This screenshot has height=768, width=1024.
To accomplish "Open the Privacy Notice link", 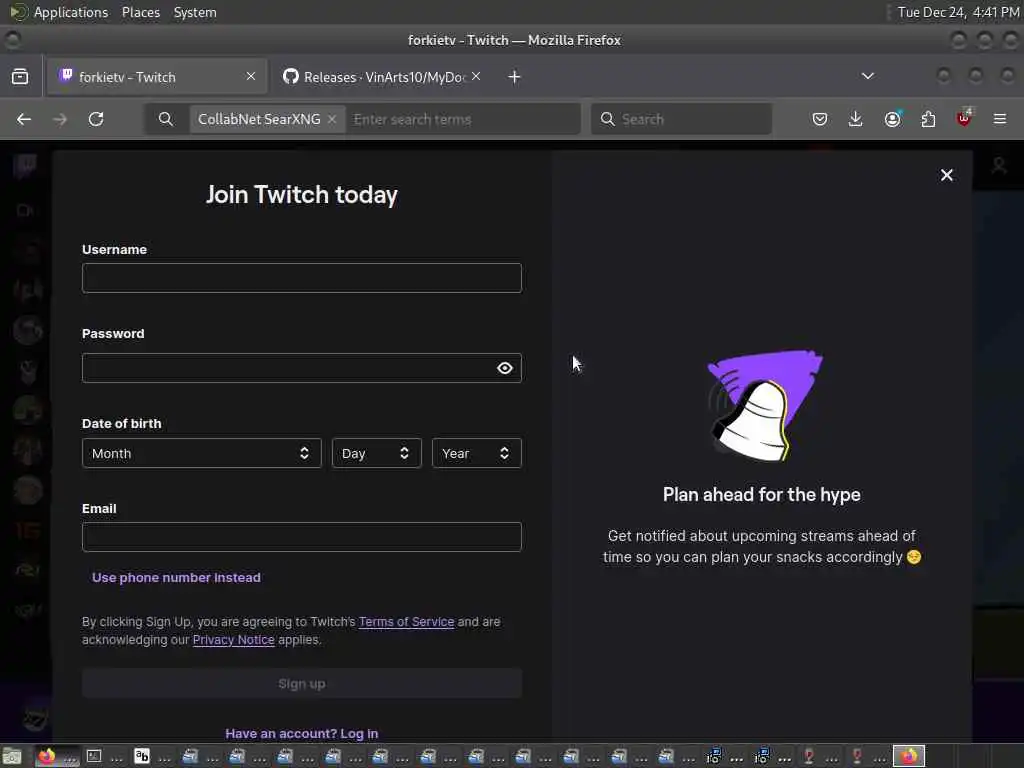I will (x=233, y=640).
